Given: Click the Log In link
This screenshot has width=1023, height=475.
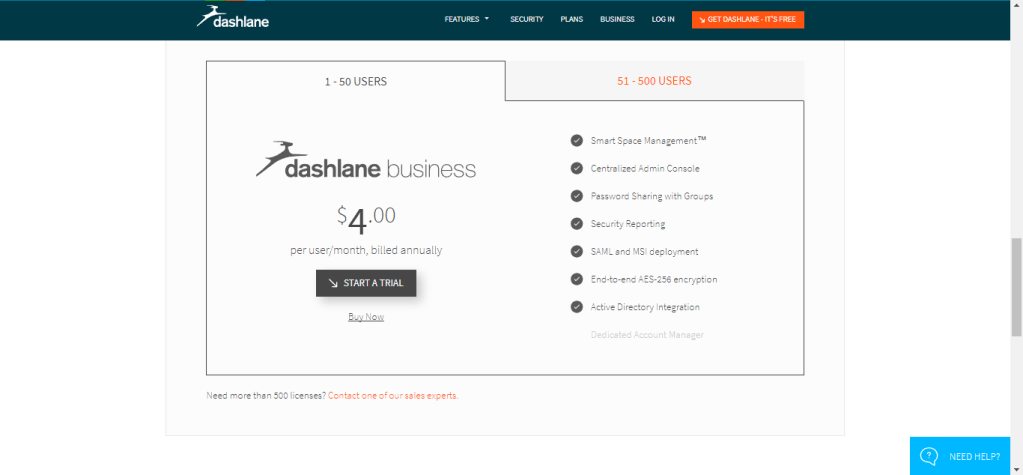Looking at the screenshot, I should tap(663, 20).
